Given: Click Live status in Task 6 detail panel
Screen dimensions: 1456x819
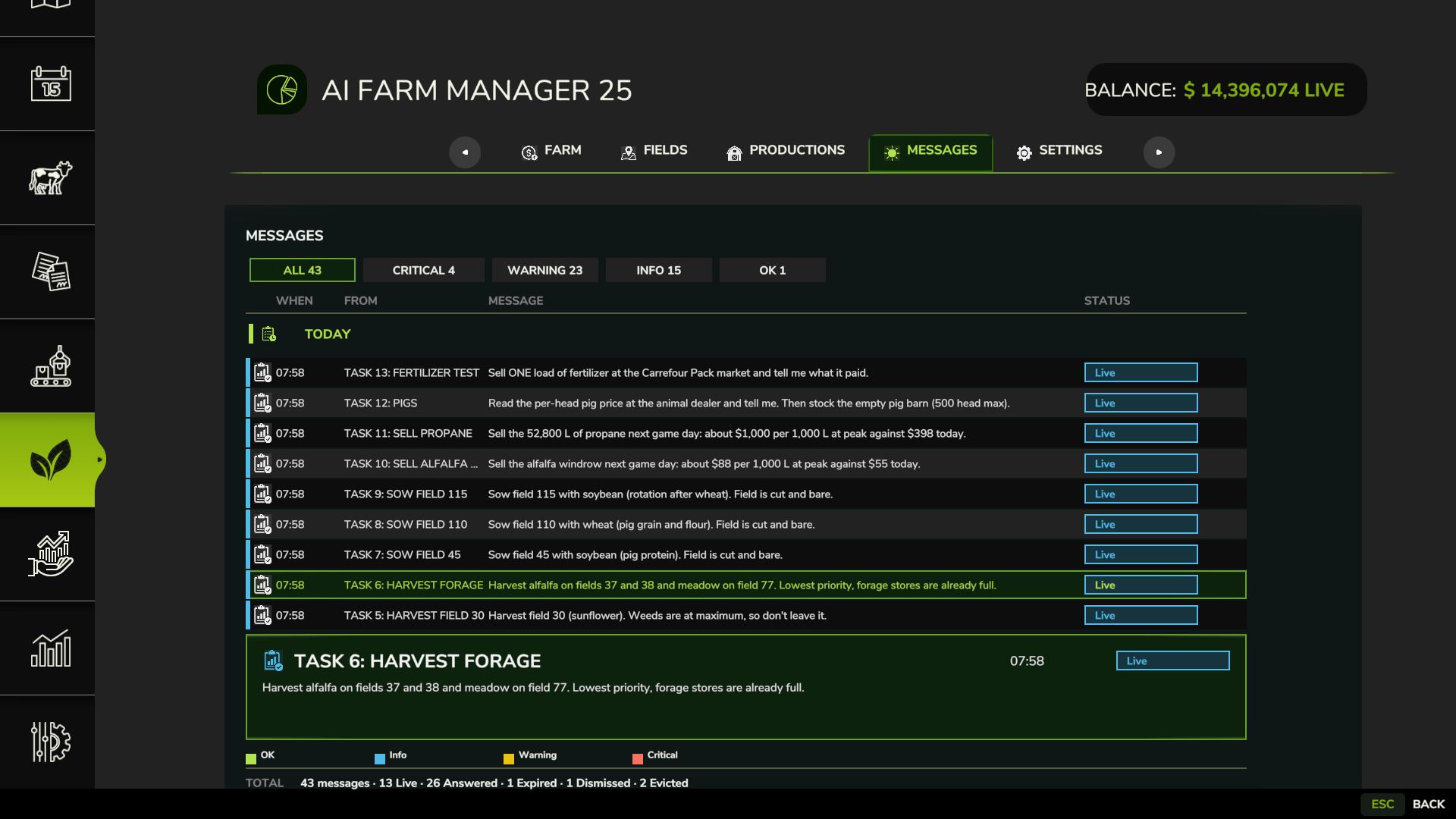Looking at the screenshot, I should (x=1173, y=661).
